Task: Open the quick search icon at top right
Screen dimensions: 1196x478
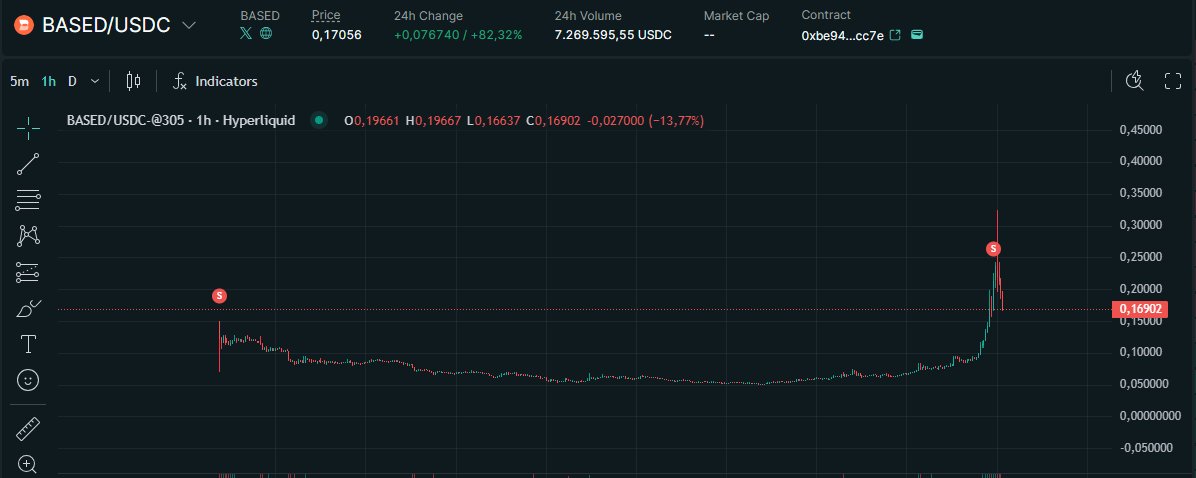Action: coord(1135,81)
